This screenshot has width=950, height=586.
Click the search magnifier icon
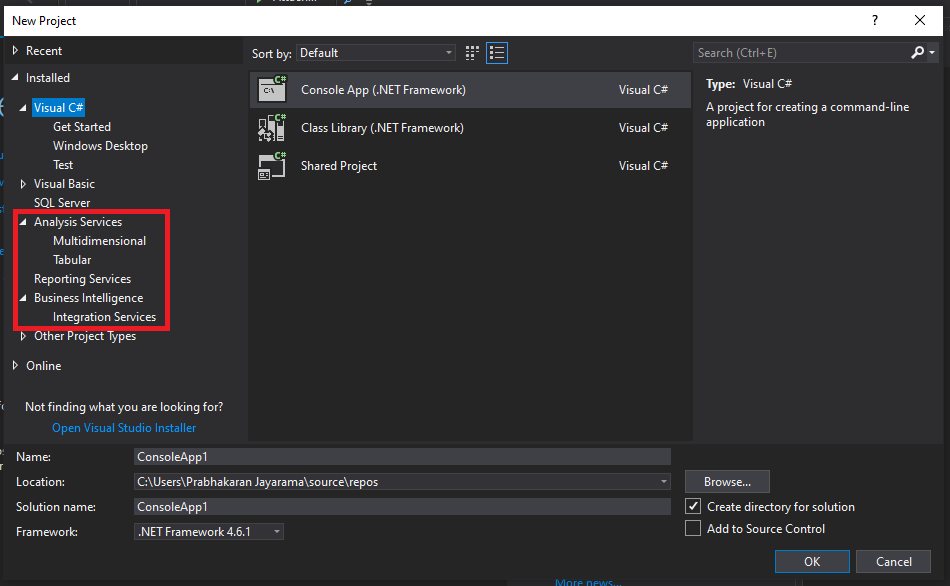917,53
